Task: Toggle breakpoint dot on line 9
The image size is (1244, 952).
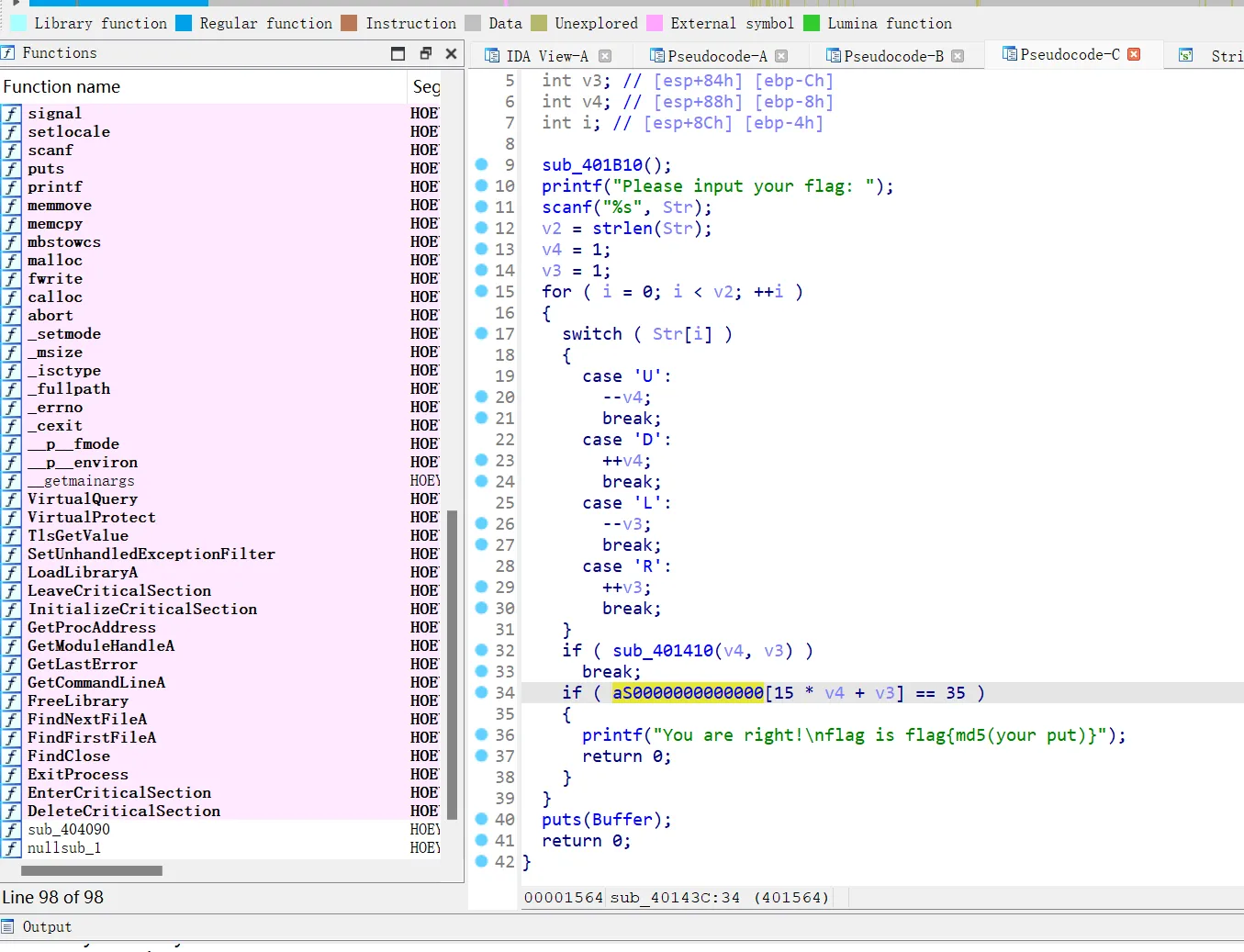Action: pos(481,164)
